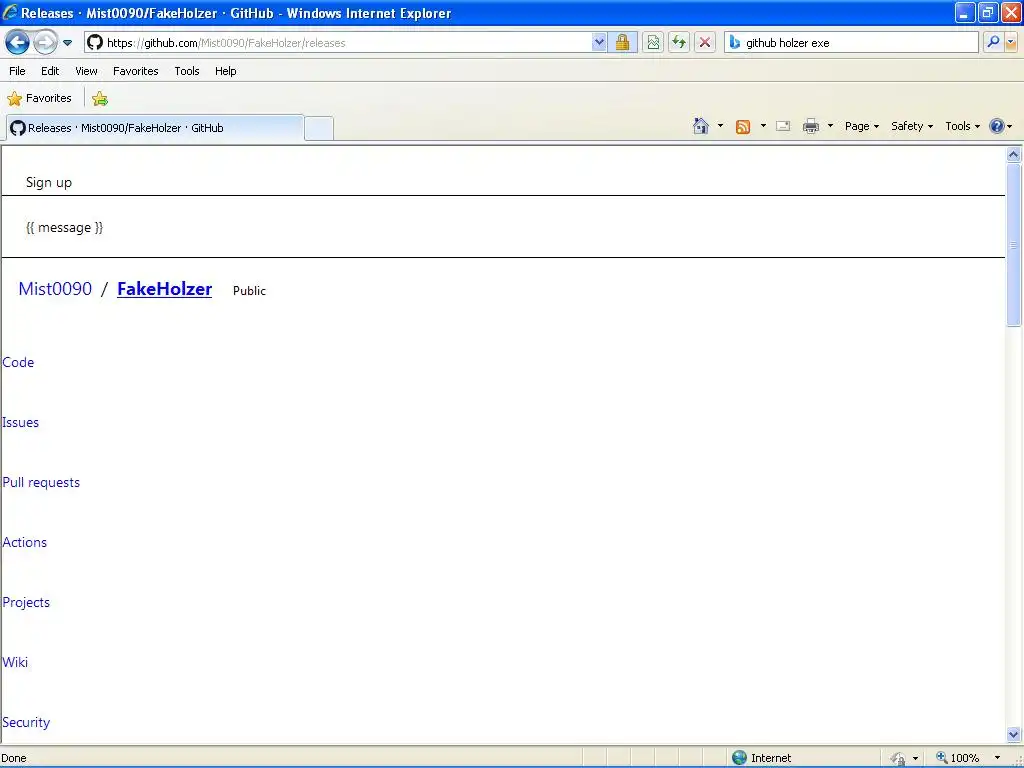Click the Favorites star button

tap(39, 99)
